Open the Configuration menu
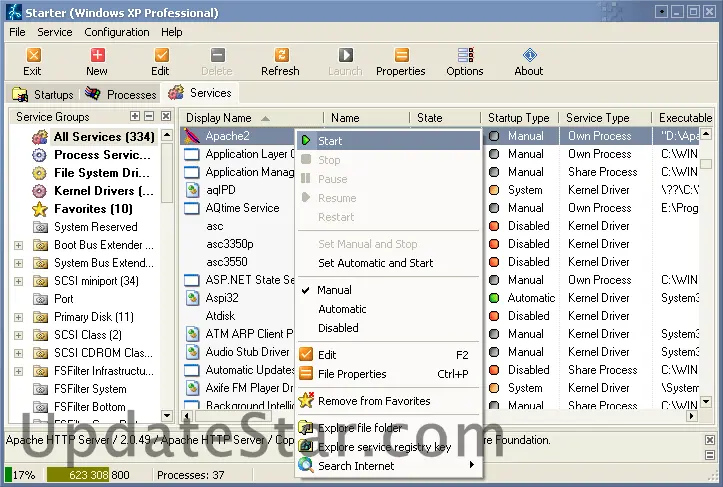 (x=117, y=32)
